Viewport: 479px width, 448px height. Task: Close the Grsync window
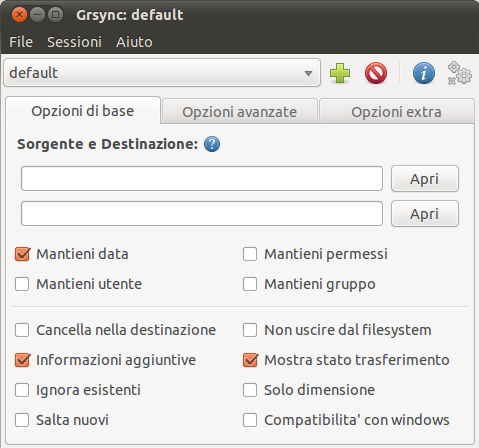click(19, 15)
